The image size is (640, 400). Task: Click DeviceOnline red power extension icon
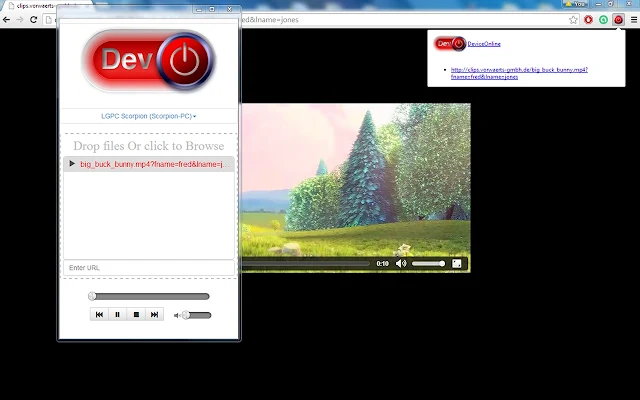tap(618, 20)
